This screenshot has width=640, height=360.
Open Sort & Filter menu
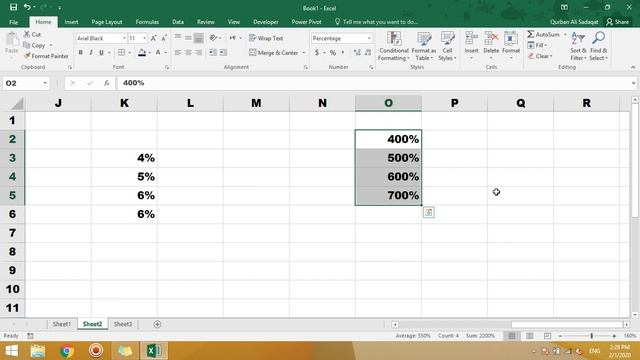click(578, 46)
